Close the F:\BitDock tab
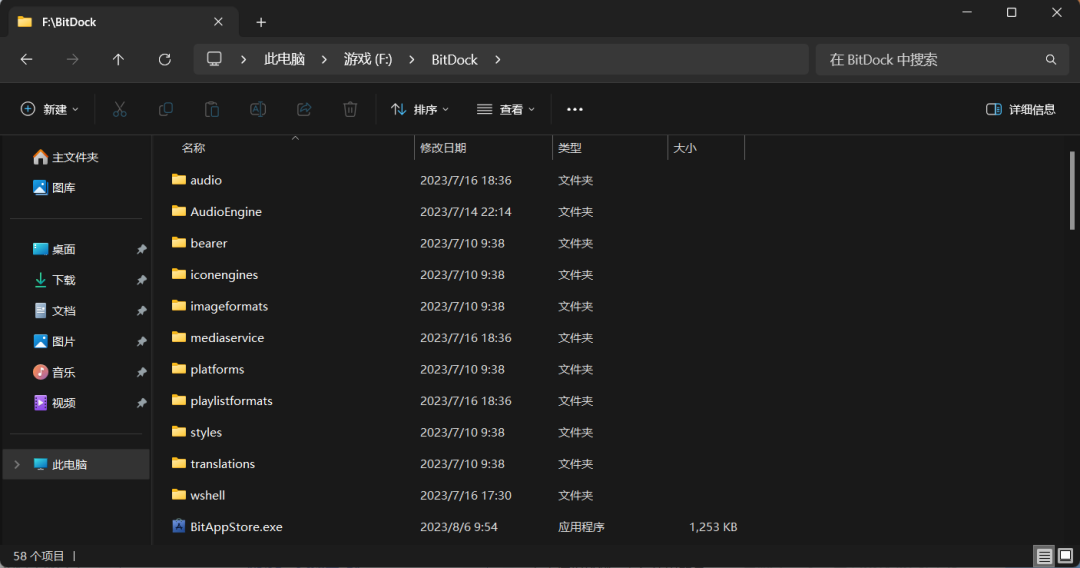The height and width of the screenshot is (568, 1080). point(218,22)
